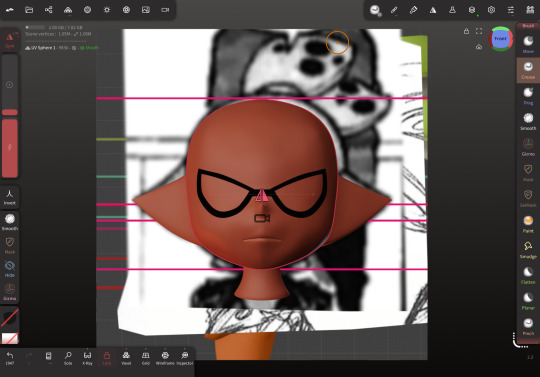Open the Lighting sun menu

click(x=107, y=10)
